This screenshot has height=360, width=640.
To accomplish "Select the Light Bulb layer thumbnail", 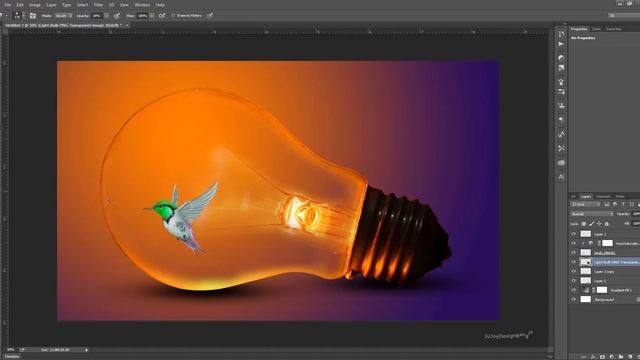I will (586, 262).
